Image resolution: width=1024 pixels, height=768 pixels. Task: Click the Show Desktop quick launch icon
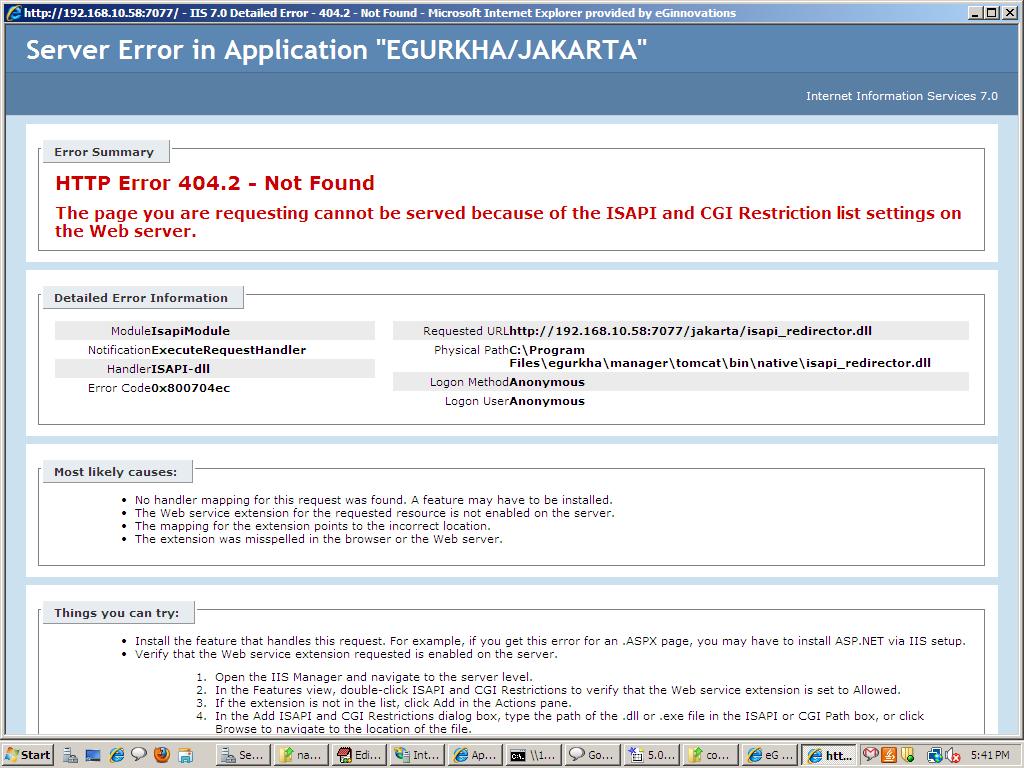(x=93, y=756)
